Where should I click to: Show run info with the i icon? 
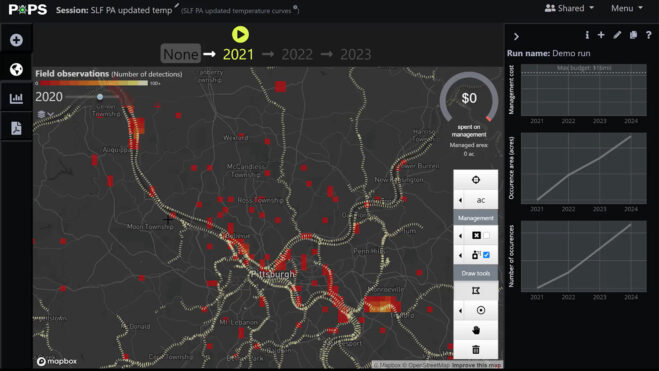587,35
